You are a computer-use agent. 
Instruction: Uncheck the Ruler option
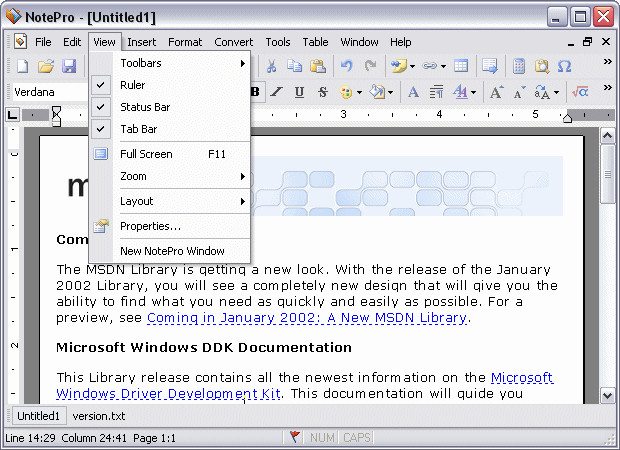133,85
